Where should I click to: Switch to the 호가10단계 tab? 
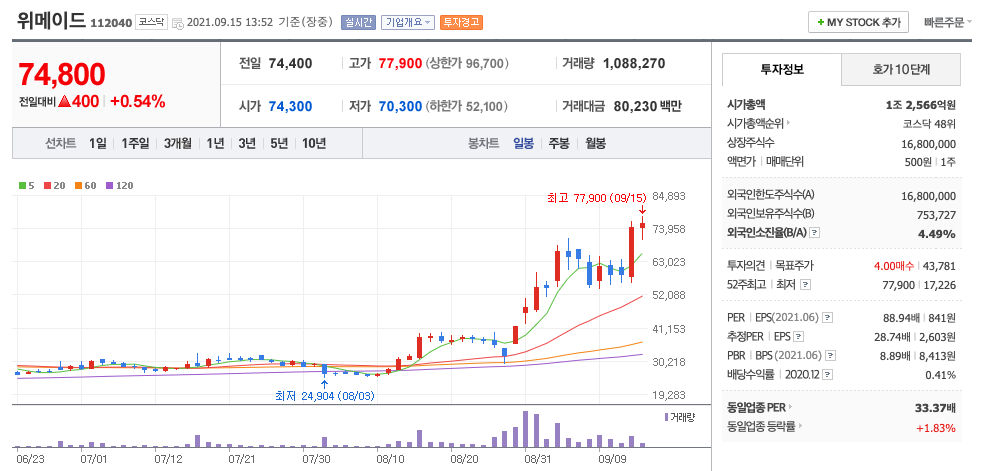(x=901, y=70)
